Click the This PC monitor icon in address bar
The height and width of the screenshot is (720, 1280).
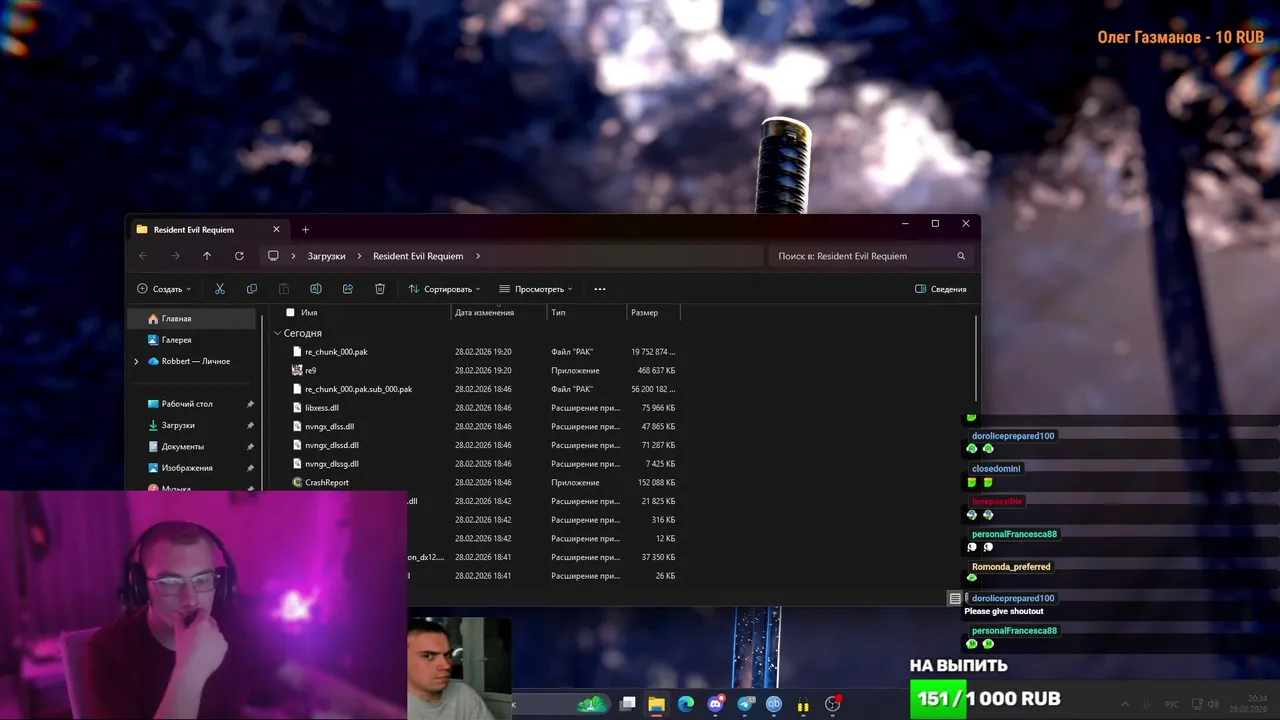[x=273, y=256]
